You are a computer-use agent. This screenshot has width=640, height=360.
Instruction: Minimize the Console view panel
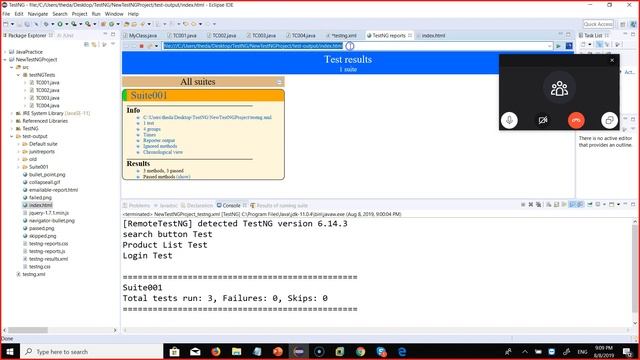[625, 204]
